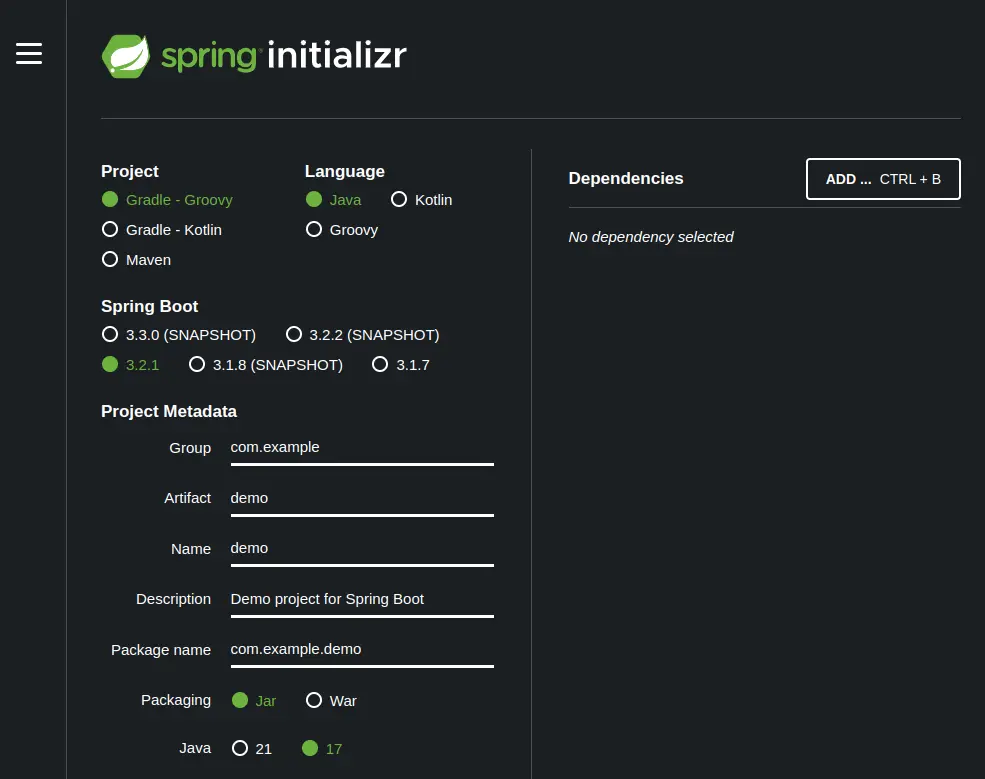Select Kotlin as the language
985x779 pixels.
coord(422,200)
